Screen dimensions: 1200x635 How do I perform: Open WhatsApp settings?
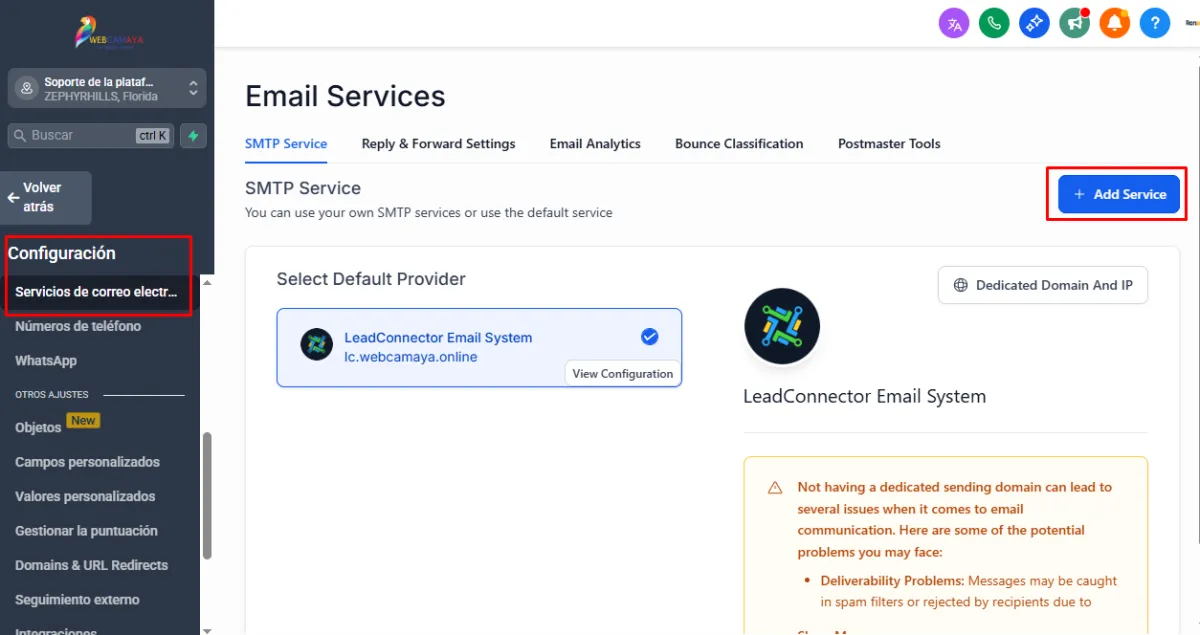pos(46,360)
